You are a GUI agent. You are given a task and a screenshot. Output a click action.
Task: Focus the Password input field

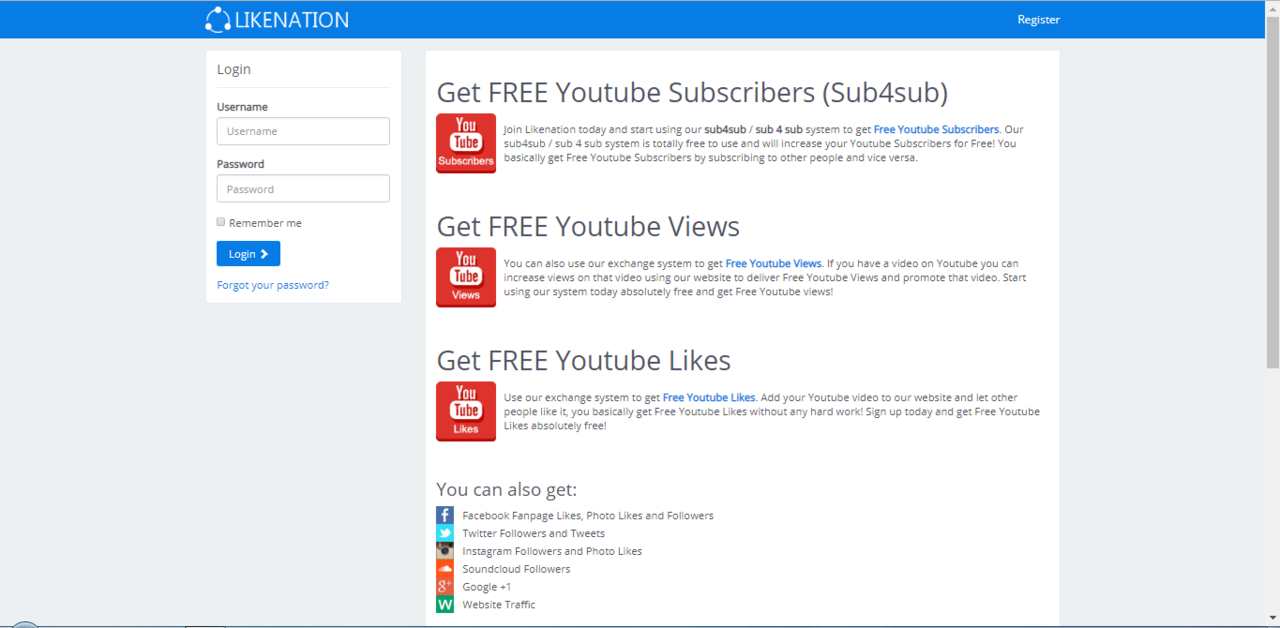coord(303,189)
